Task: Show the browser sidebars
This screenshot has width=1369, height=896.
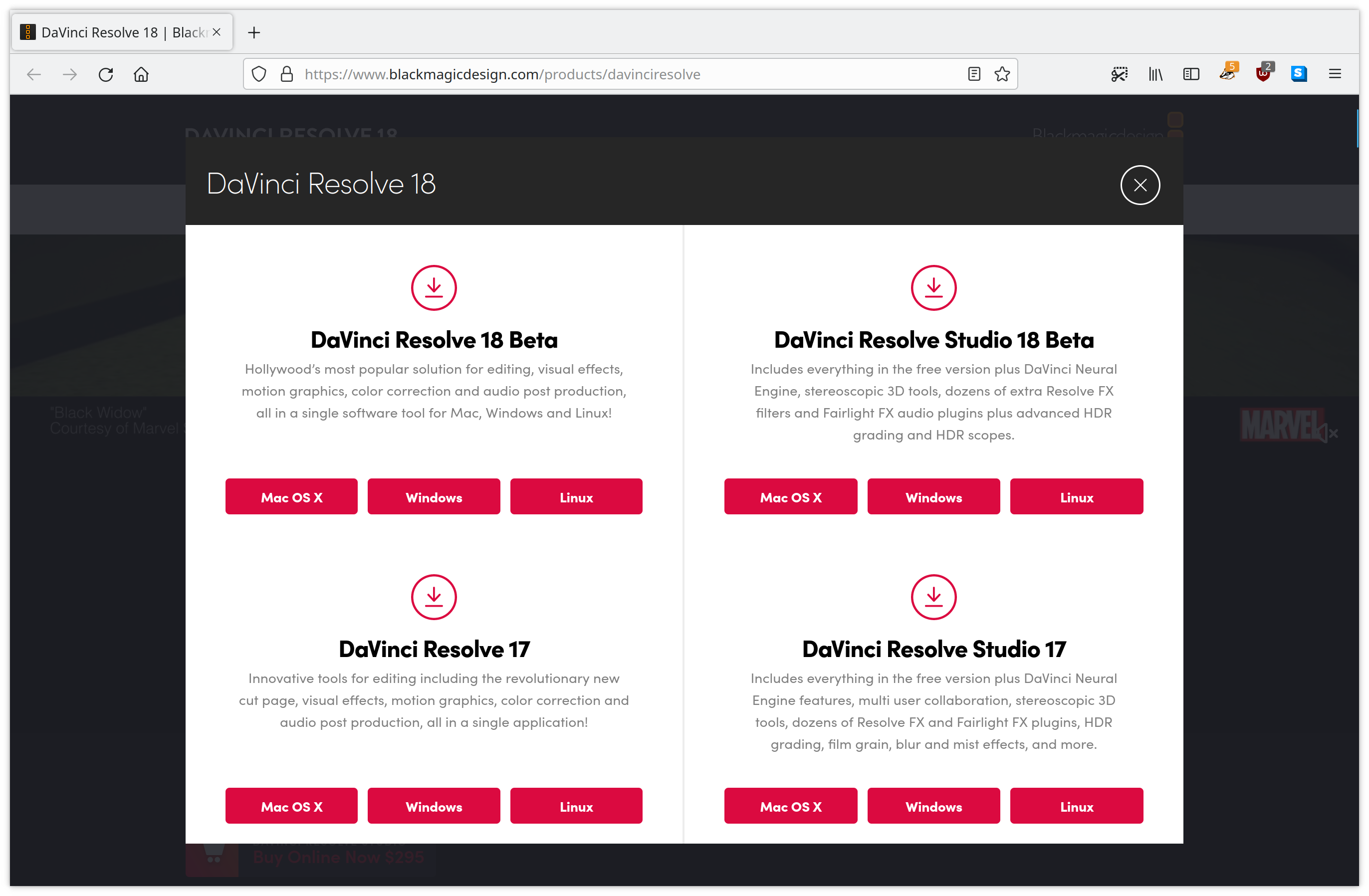Action: 1191,74
